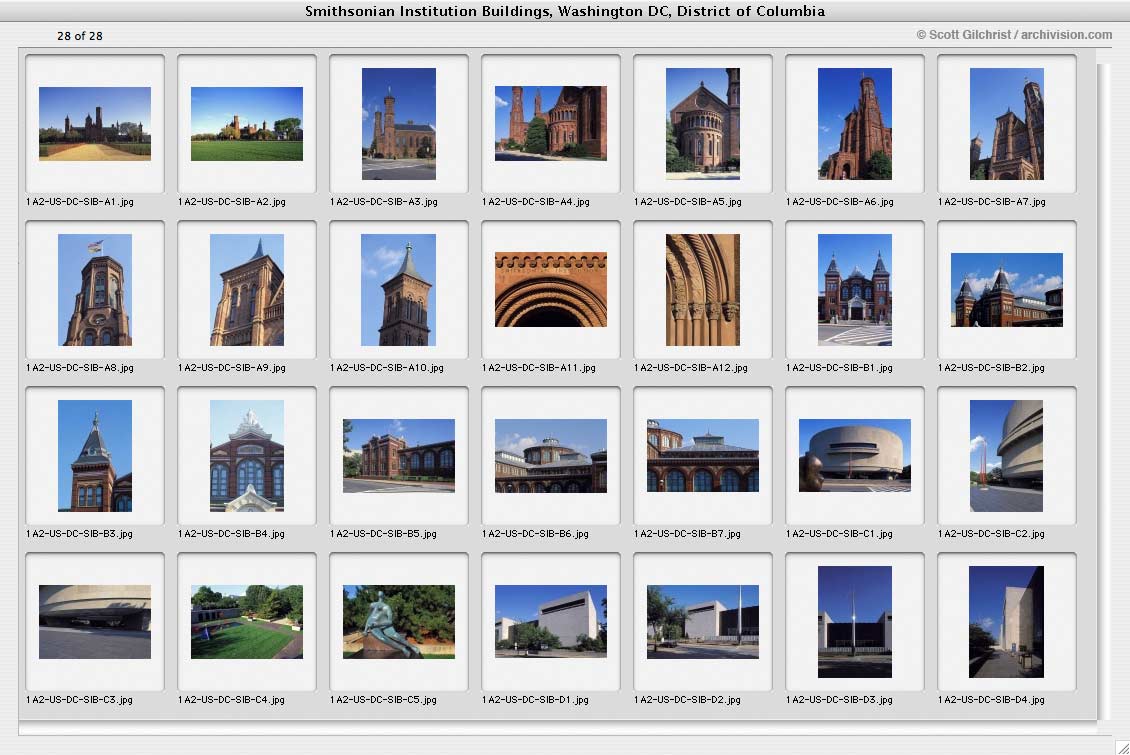The height and width of the screenshot is (755, 1130).
Task: Click thumbnail 1A2-US-DC-SIB-A4.jpg
Action: pyautogui.click(x=551, y=123)
